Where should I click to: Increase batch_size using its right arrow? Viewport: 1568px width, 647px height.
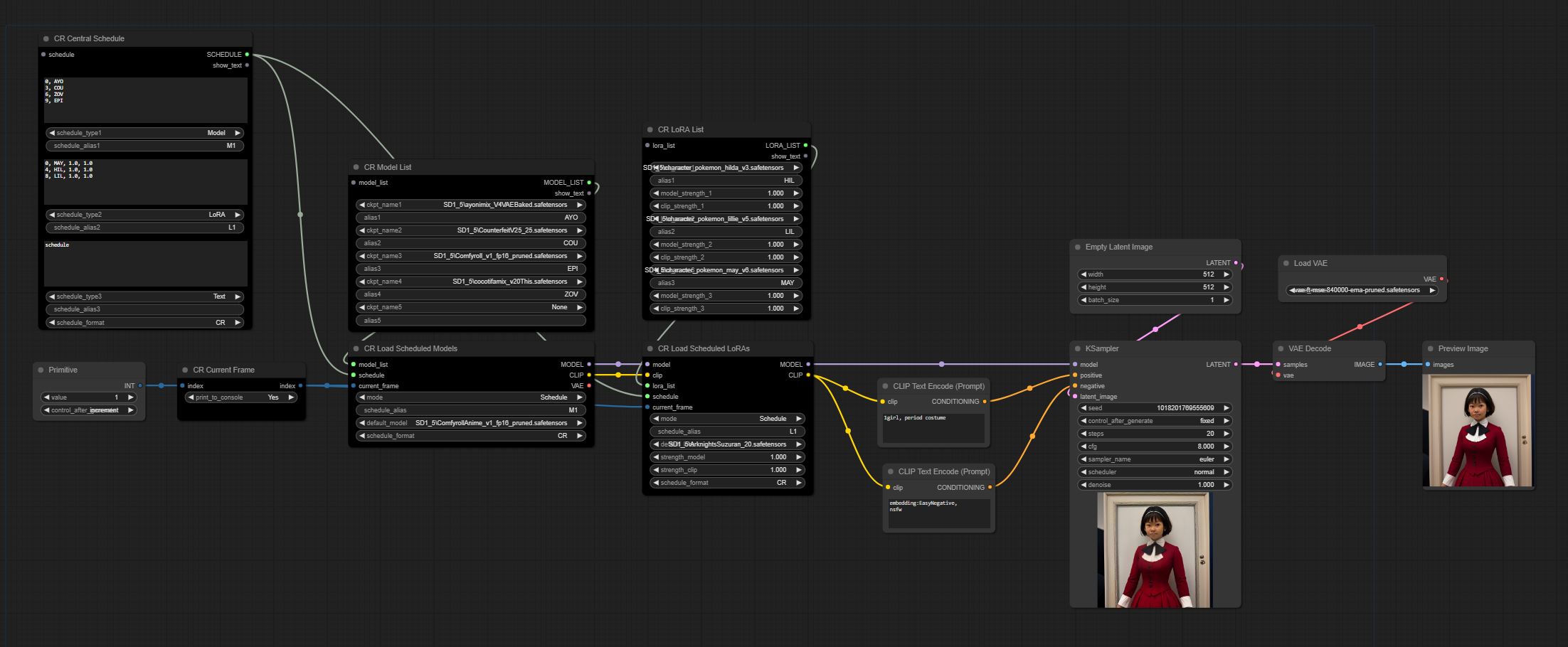point(1226,300)
